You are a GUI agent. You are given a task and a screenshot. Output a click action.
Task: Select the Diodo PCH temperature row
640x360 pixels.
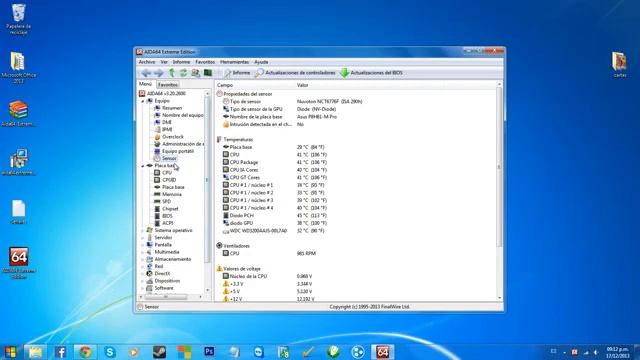(x=274, y=216)
